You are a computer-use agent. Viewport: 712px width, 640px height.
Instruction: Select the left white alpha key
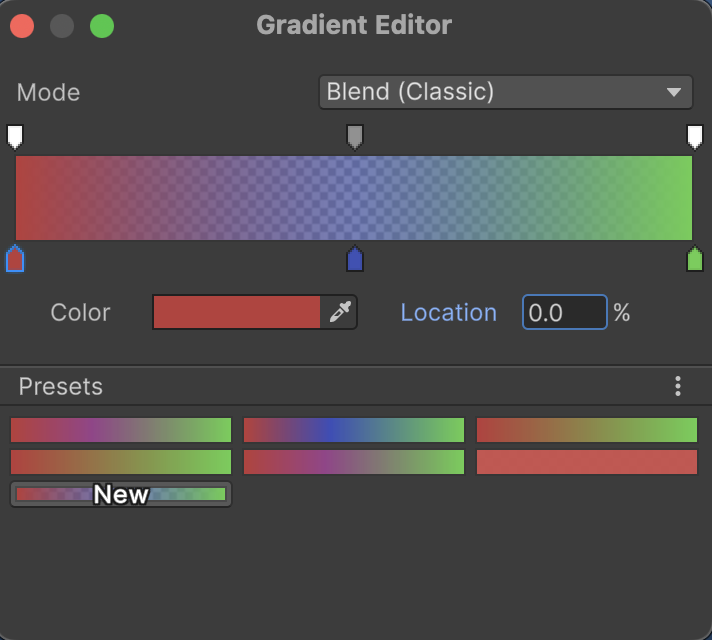pyautogui.click(x=15, y=136)
